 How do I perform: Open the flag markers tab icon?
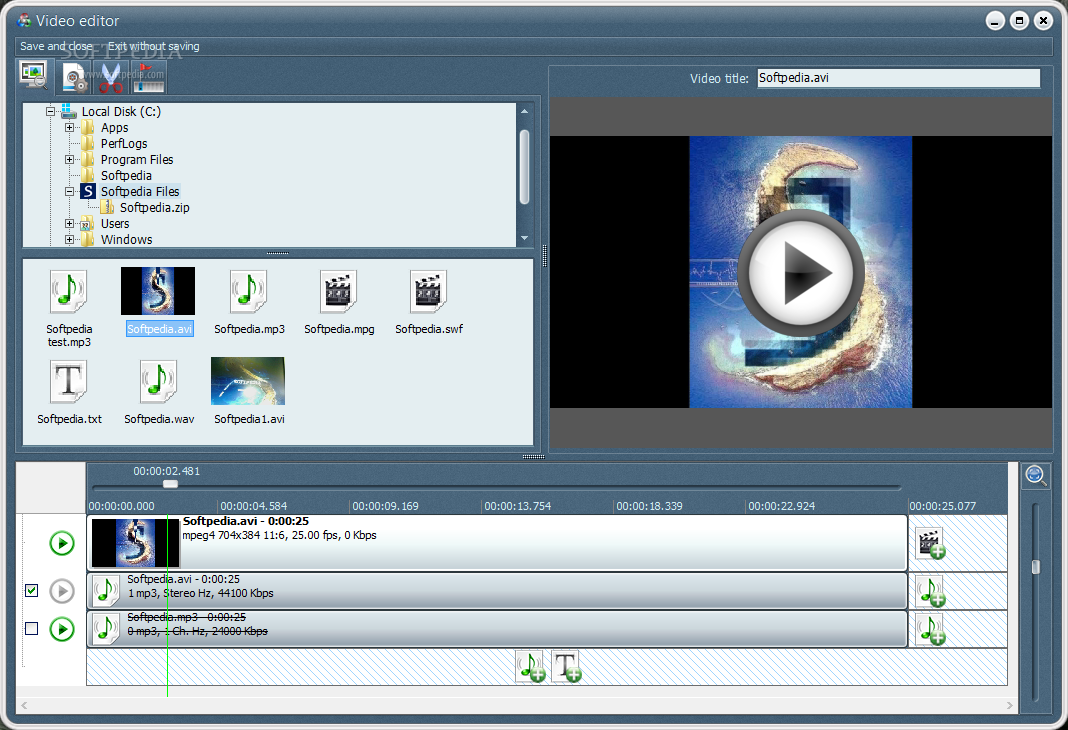pyautogui.click(x=148, y=78)
